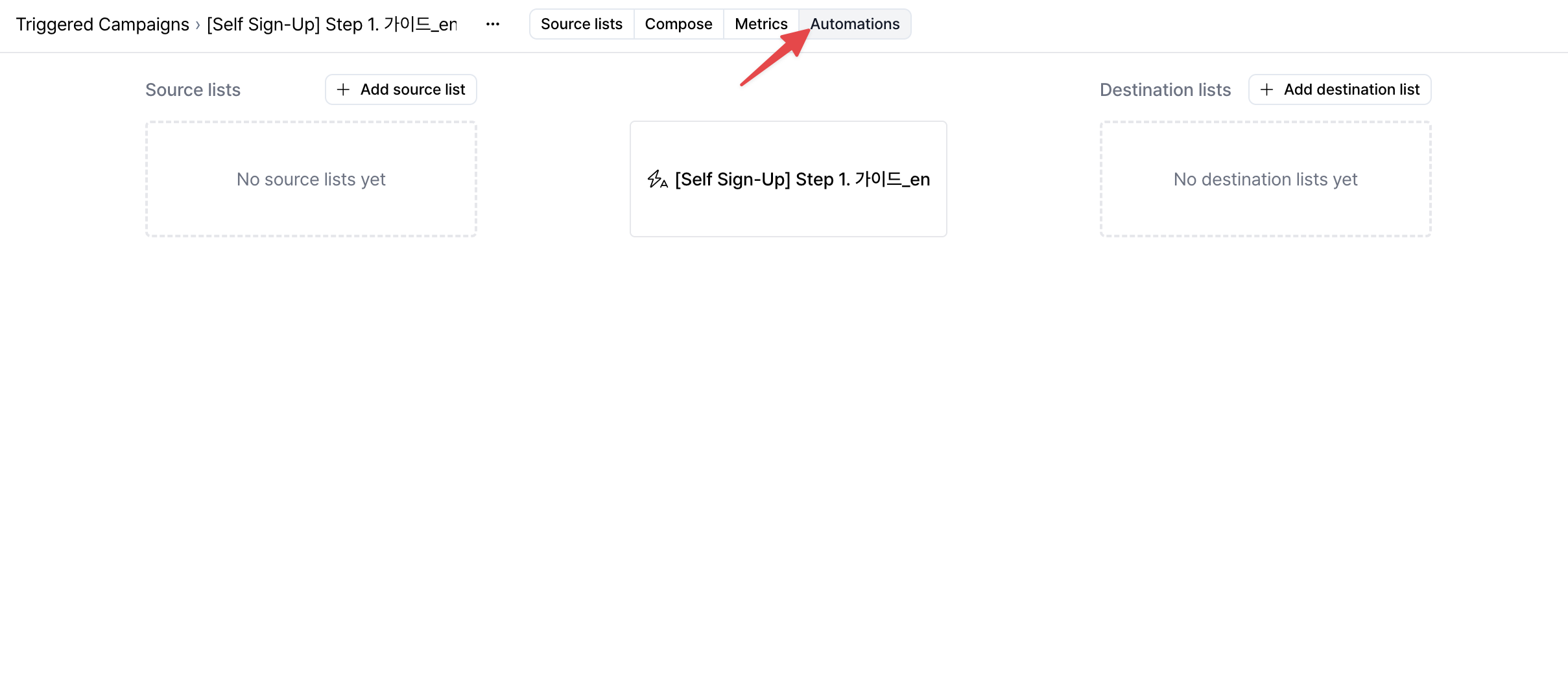Click the plus icon in Add destination list
The width and height of the screenshot is (1568, 699).
point(1266,89)
